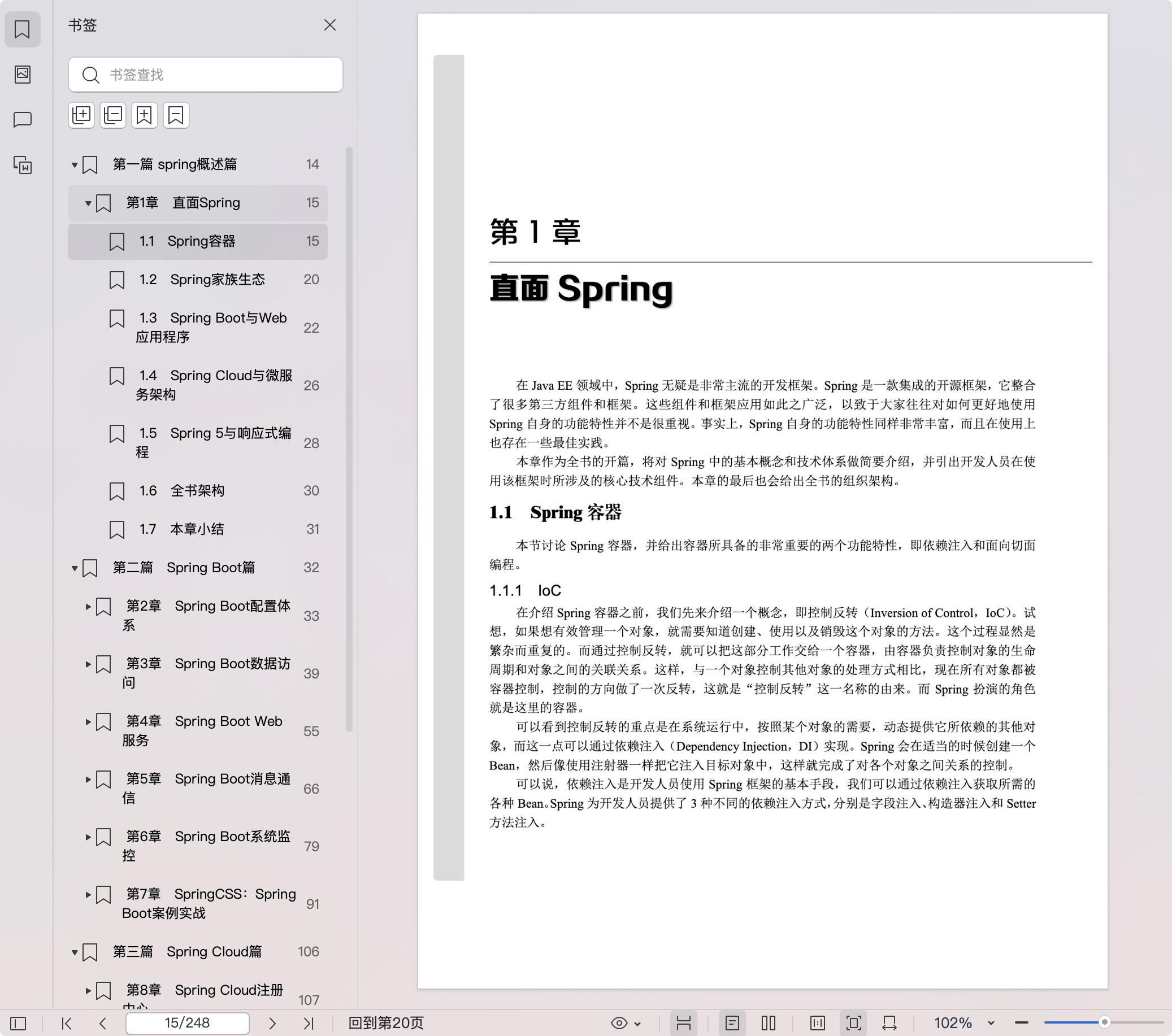1172x1036 pixels.
Task: Adjust the zoom slider handle
Action: pyautogui.click(x=1105, y=1022)
